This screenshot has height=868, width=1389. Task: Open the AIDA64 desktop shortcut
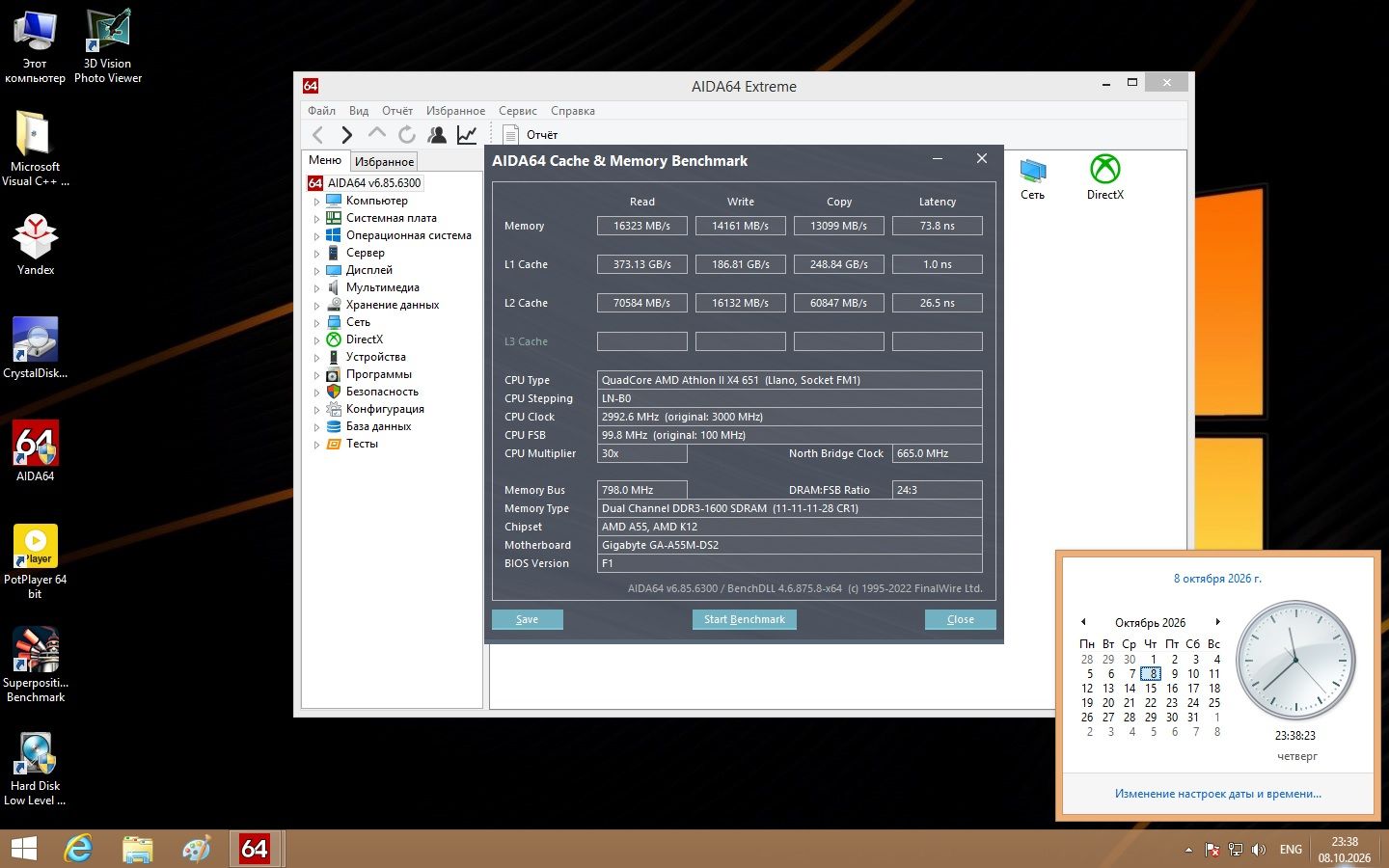click(36, 450)
